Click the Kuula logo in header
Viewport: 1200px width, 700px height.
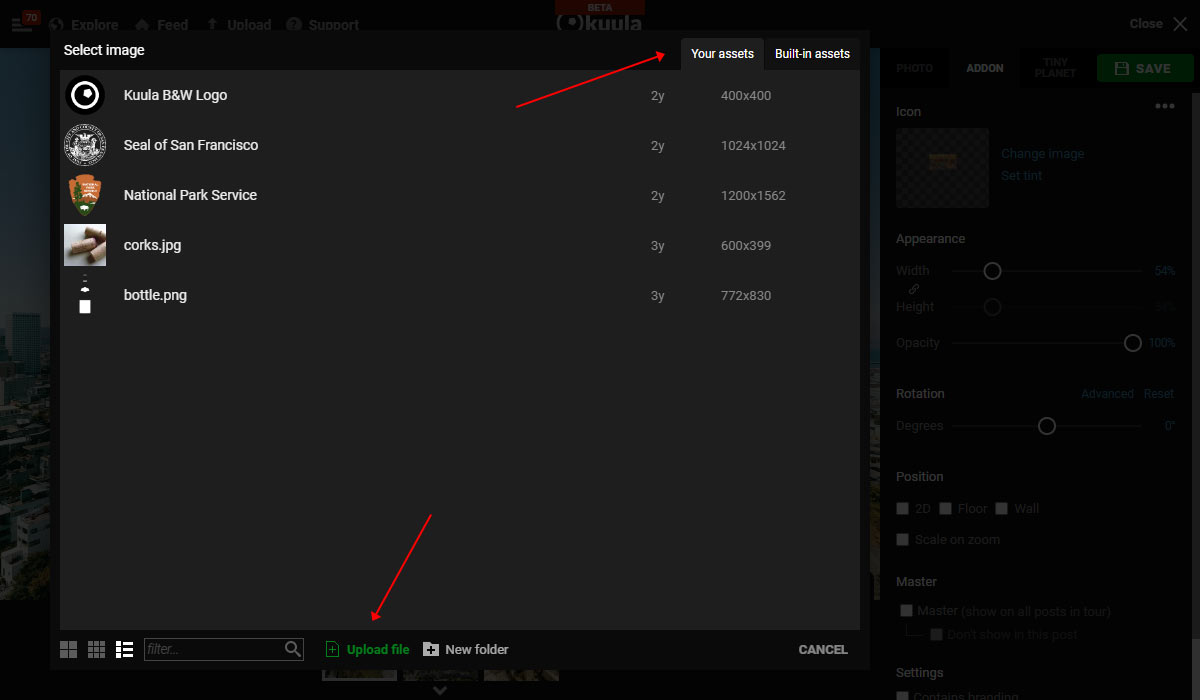click(x=599, y=23)
